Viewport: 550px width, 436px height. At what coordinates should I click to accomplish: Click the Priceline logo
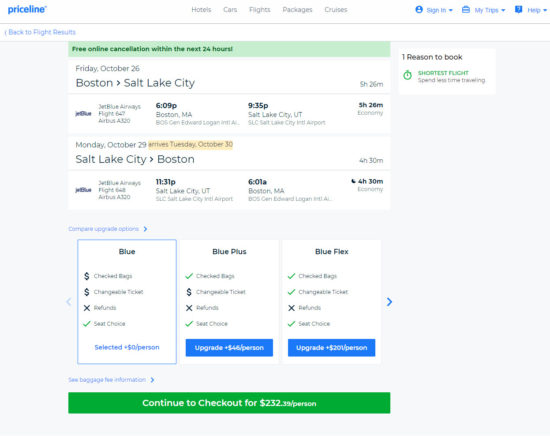click(x=27, y=9)
